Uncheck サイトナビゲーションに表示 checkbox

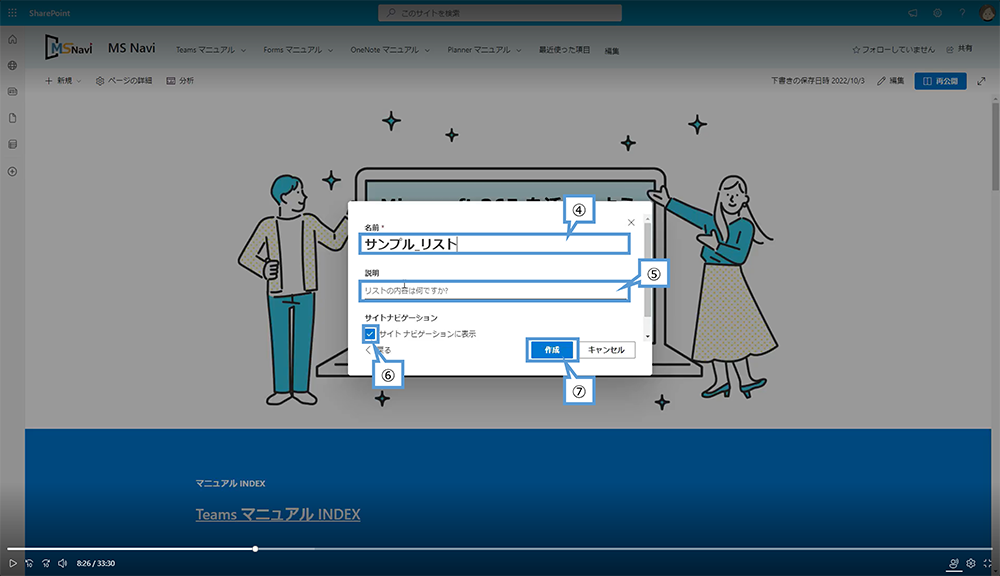(370, 334)
